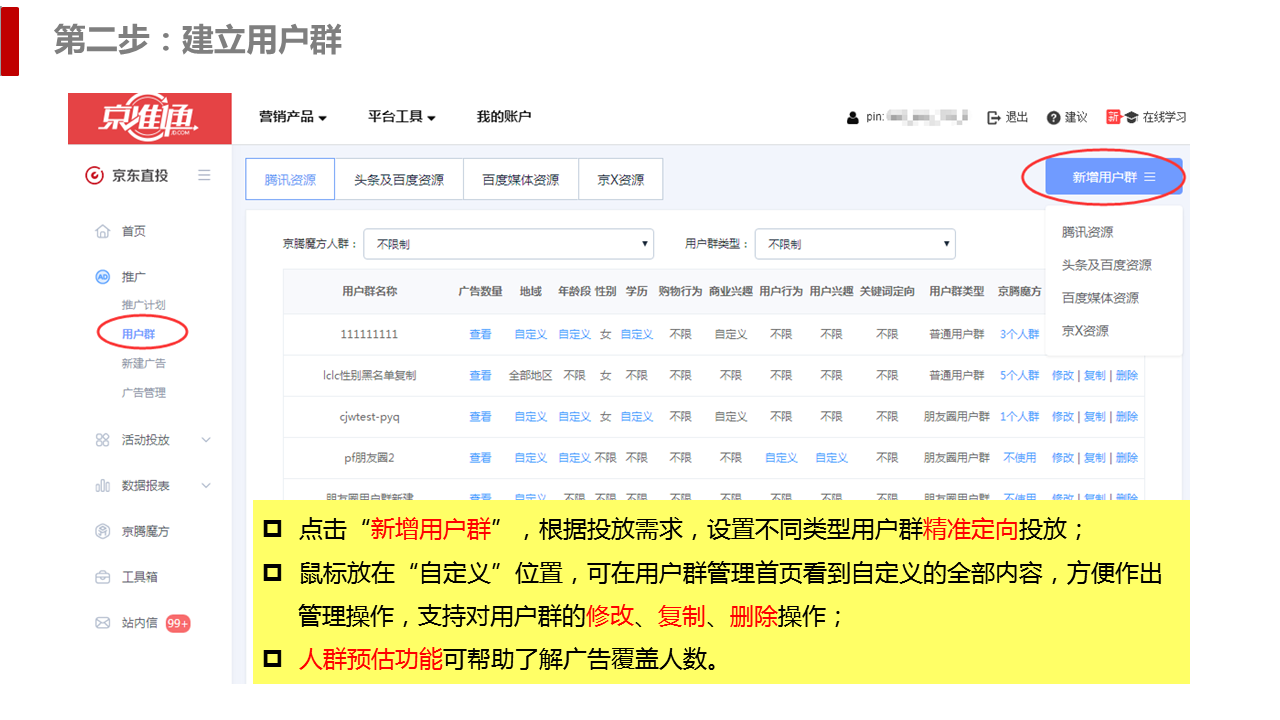
Task: Click the 京准通 logo
Action: pyautogui.click(x=150, y=118)
